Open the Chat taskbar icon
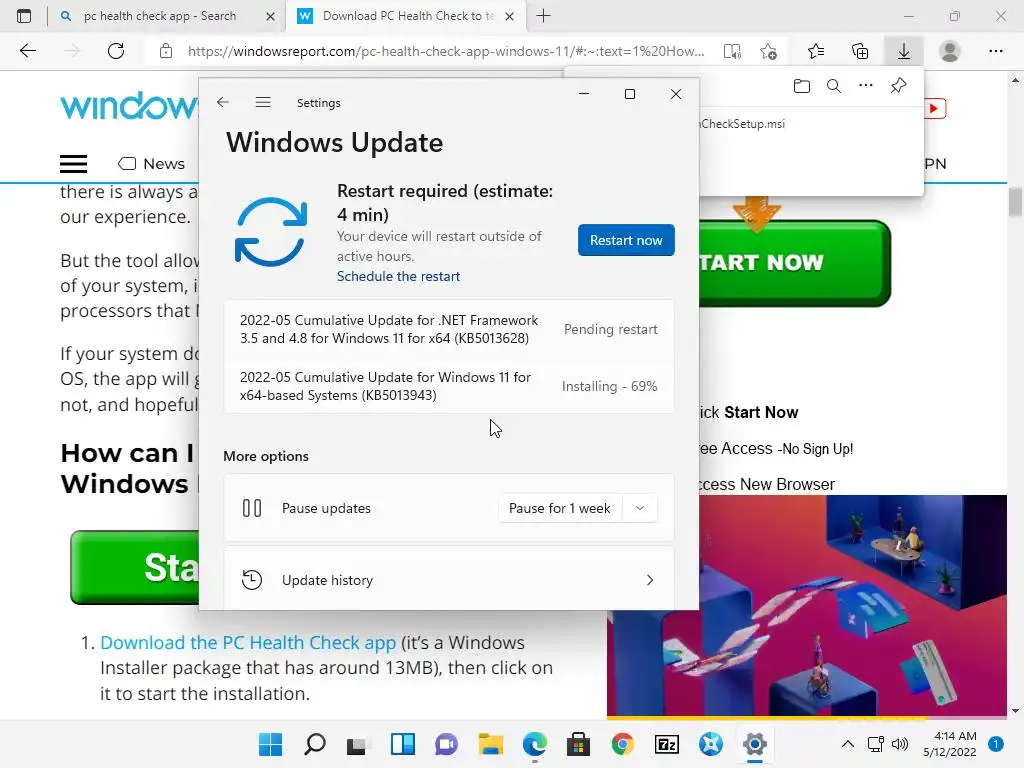The image size is (1024, 768). point(447,744)
